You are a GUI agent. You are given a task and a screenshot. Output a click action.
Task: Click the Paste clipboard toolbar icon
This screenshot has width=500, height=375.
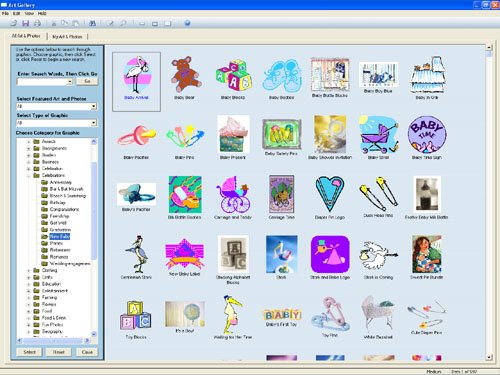(x=76, y=23)
